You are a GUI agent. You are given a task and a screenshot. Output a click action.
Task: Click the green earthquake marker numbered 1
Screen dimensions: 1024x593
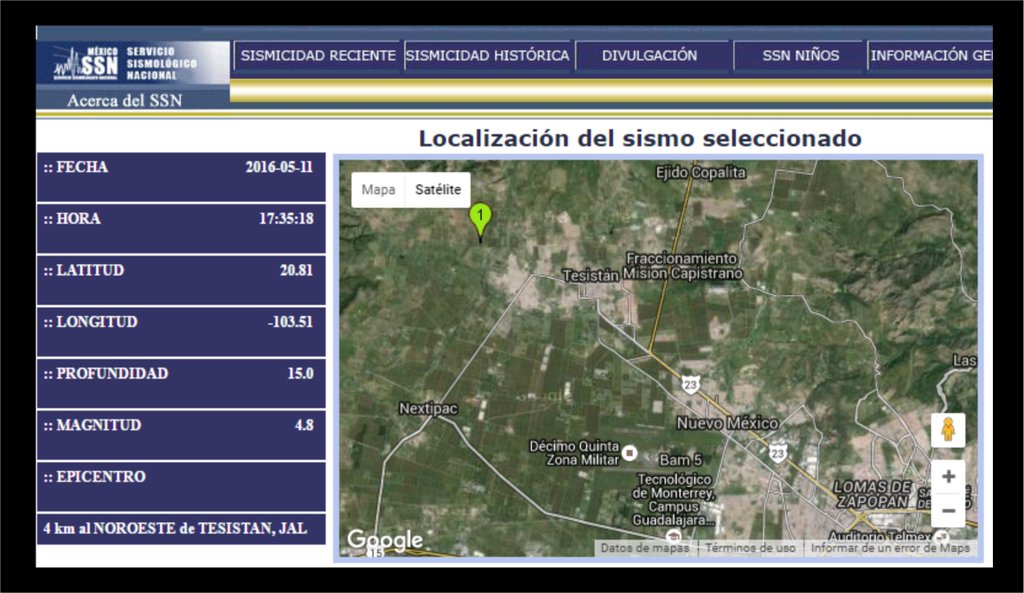click(480, 222)
